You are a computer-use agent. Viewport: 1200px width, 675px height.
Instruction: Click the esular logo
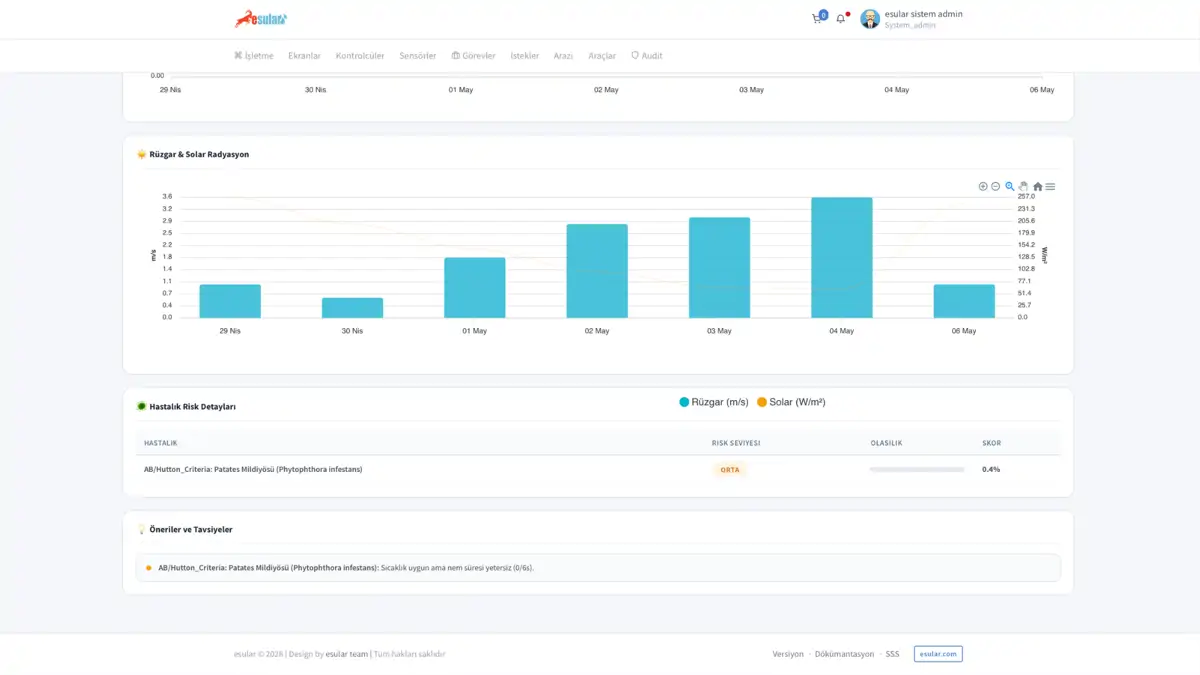[x=261, y=18]
